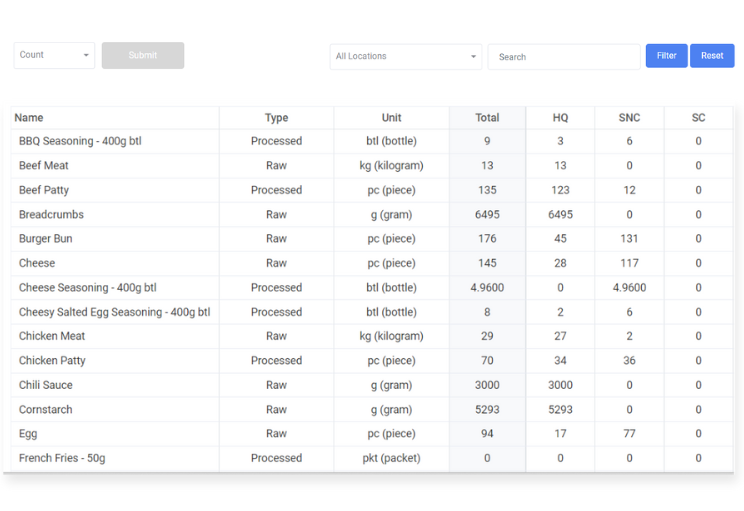The image size is (744, 511).
Task: Click the grayed Submit button
Action: pyautogui.click(x=143, y=55)
